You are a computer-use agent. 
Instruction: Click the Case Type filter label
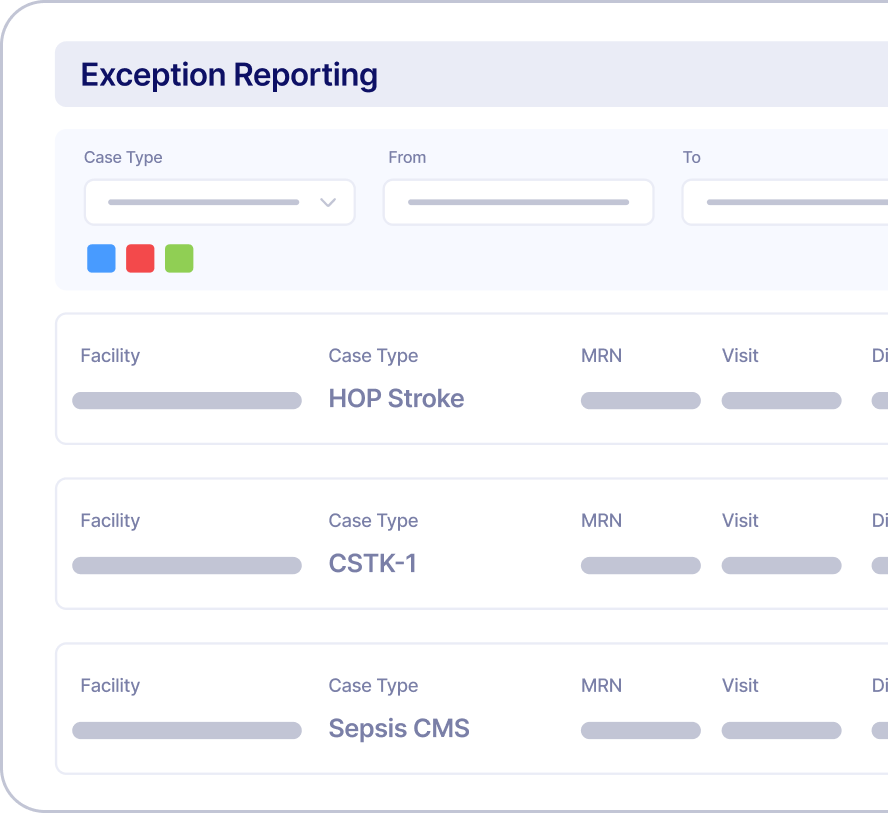pos(123,157)
